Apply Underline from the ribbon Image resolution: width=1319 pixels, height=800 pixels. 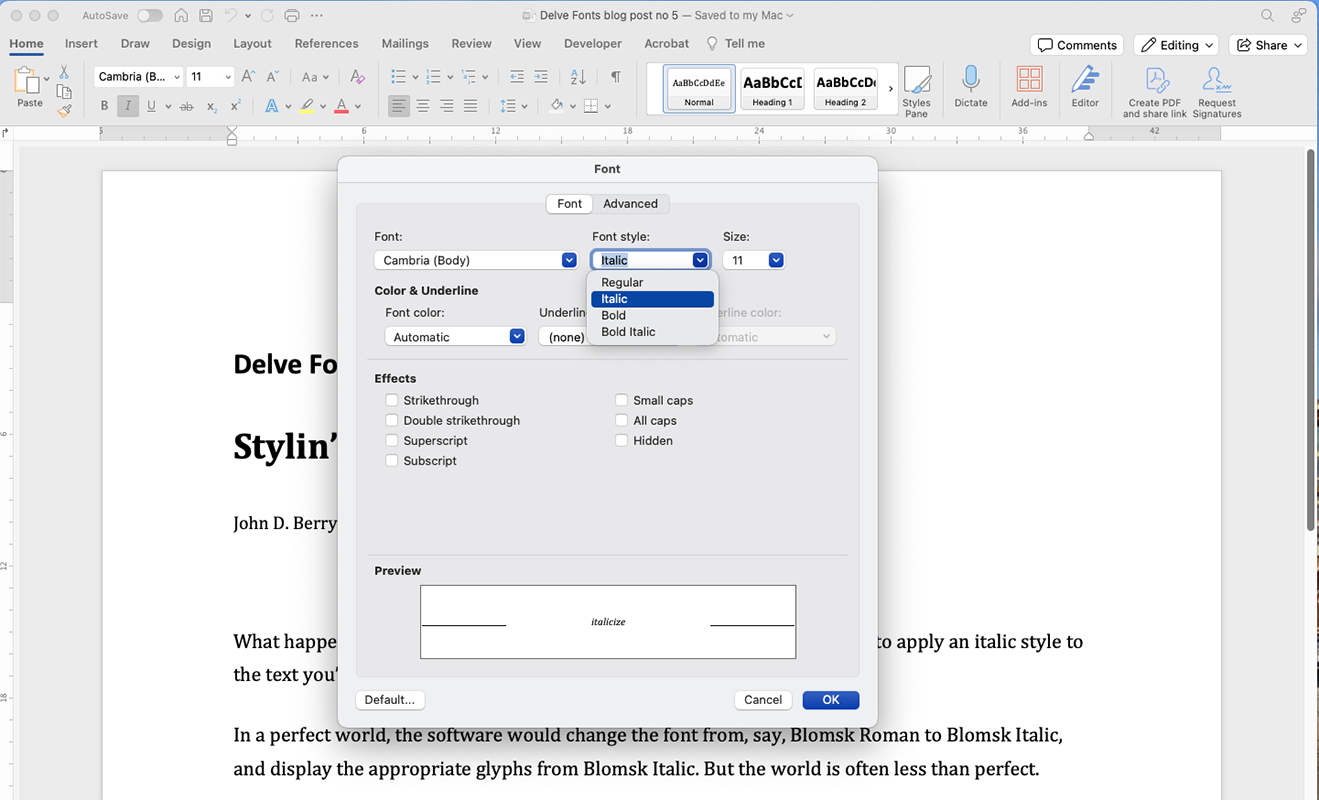(x=152, y=106)
